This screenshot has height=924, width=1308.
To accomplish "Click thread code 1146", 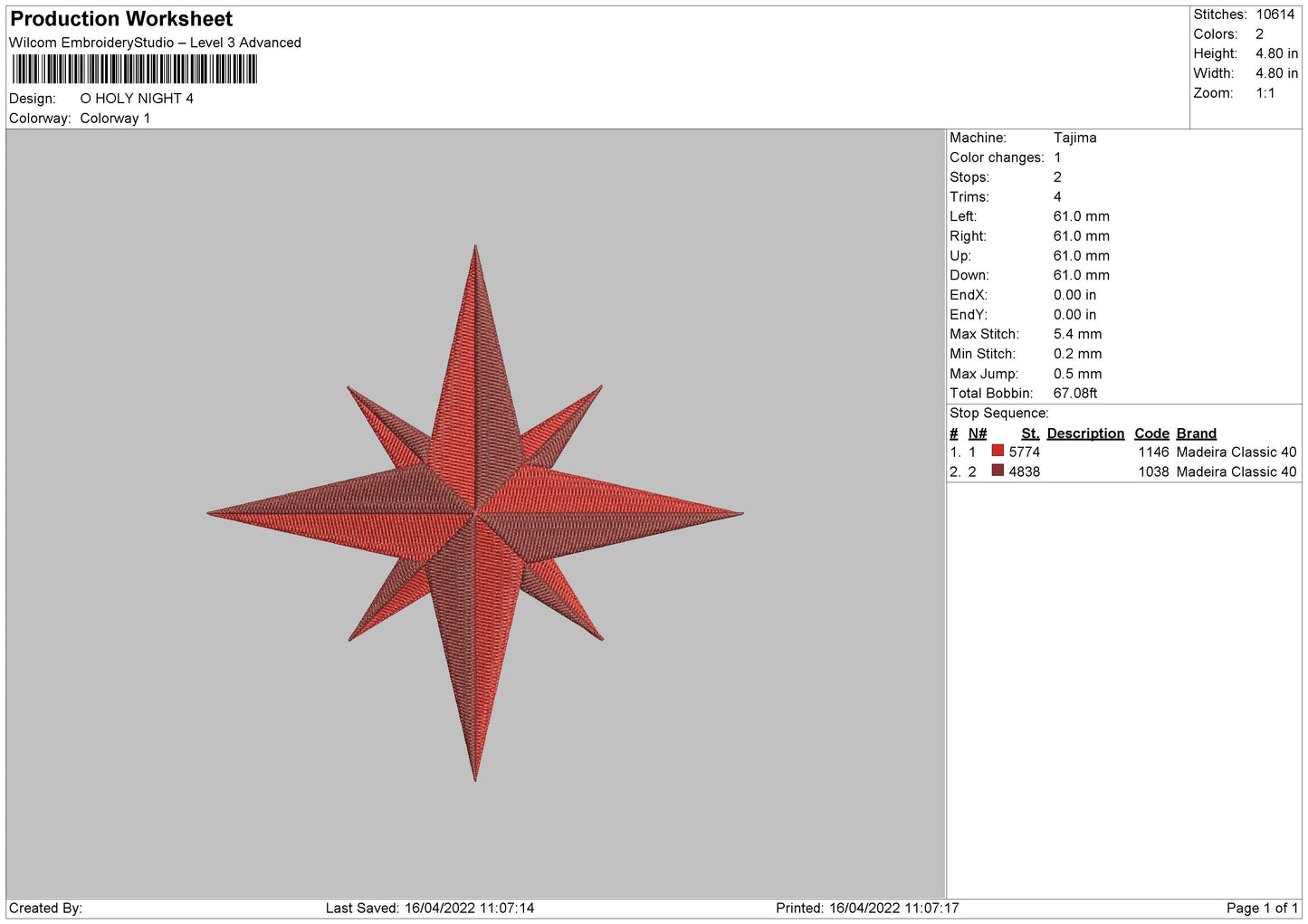I will [x=1153, y=452].
